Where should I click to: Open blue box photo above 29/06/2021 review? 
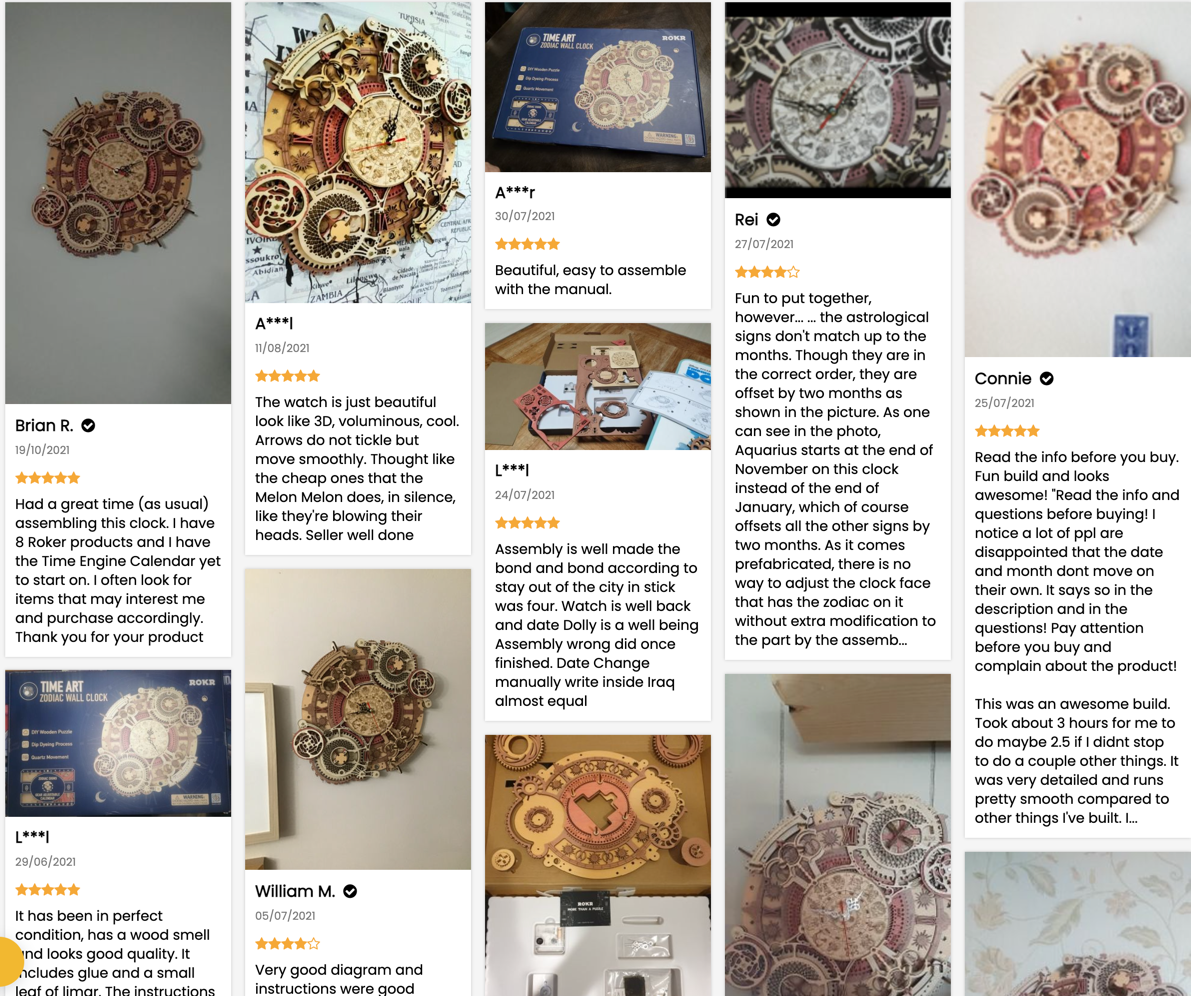[x=118, y=743]
